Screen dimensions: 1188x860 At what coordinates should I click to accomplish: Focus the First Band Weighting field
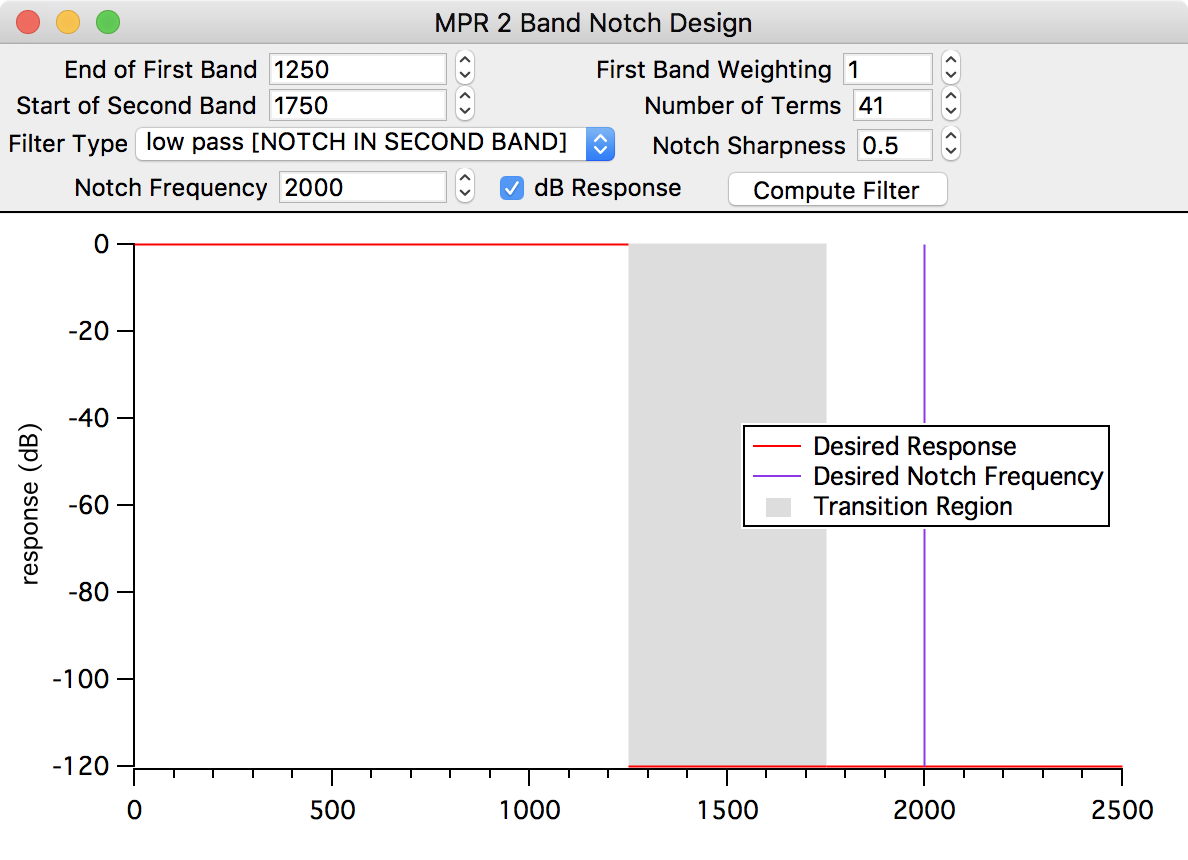point(887,69)
